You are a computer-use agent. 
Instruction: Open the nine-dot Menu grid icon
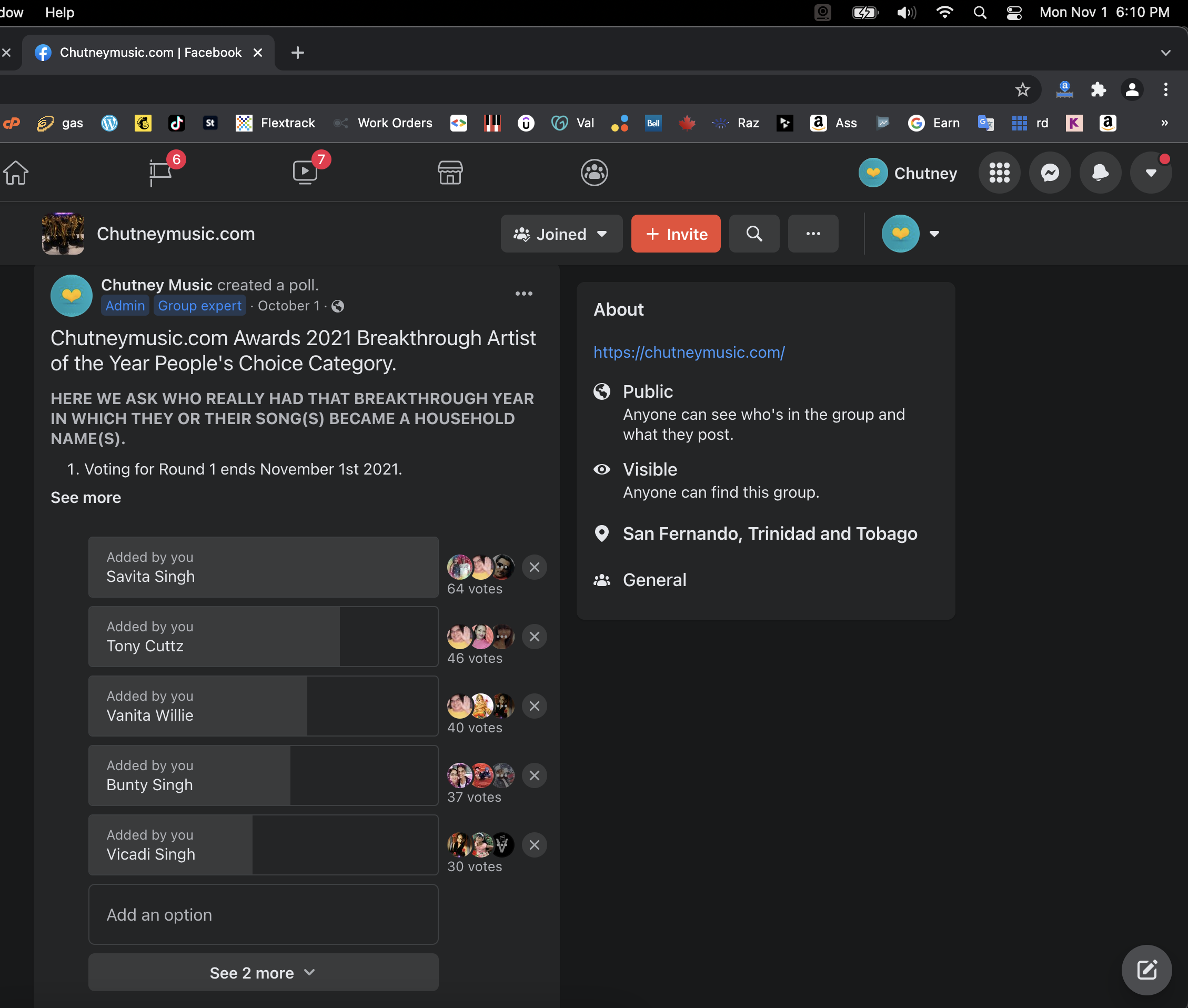coord(1000,173)
